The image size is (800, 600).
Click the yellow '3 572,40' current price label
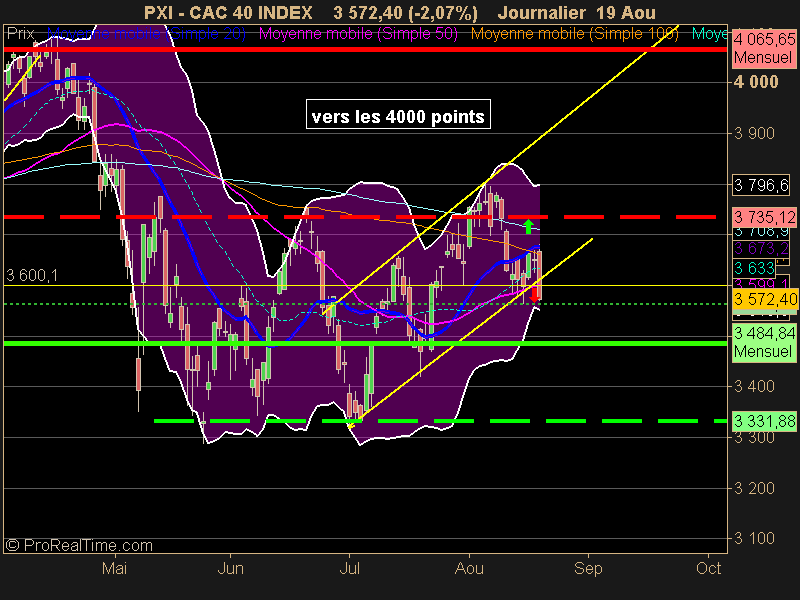pos(765,299)
